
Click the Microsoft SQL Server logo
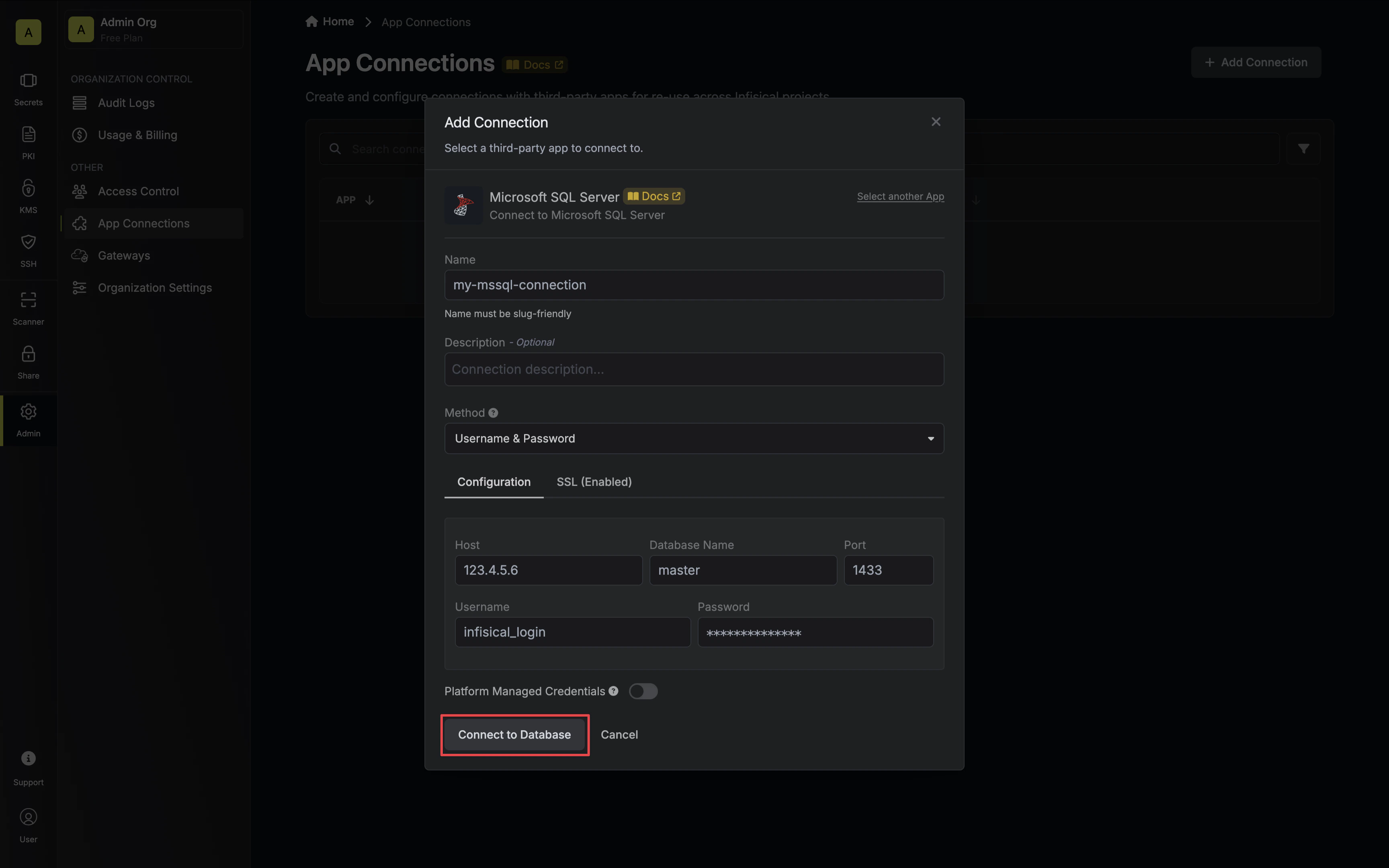(x=463, y=205)
